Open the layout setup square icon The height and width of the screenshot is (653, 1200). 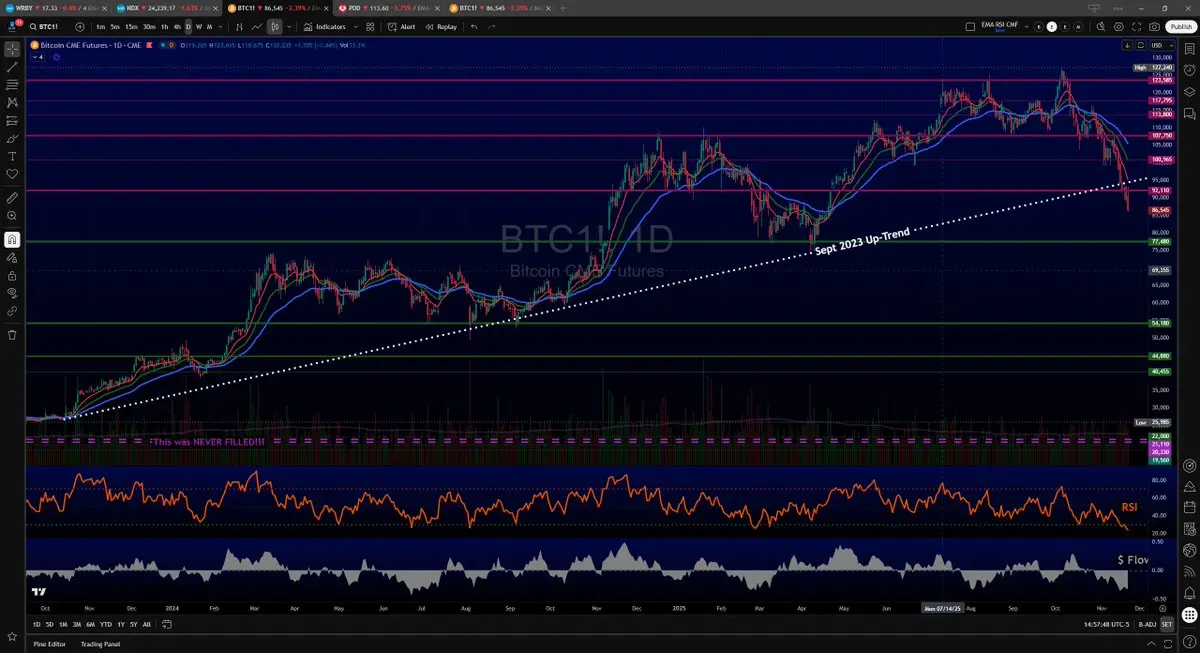click(x=970, y=27)
